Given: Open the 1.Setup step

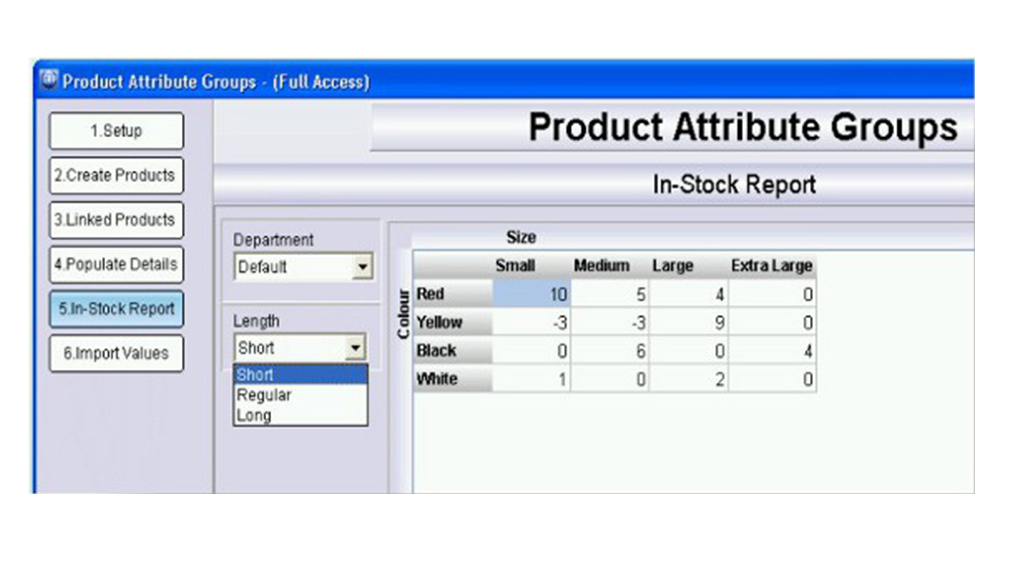Looking at the screenshot, I should [x=117, y=131].
